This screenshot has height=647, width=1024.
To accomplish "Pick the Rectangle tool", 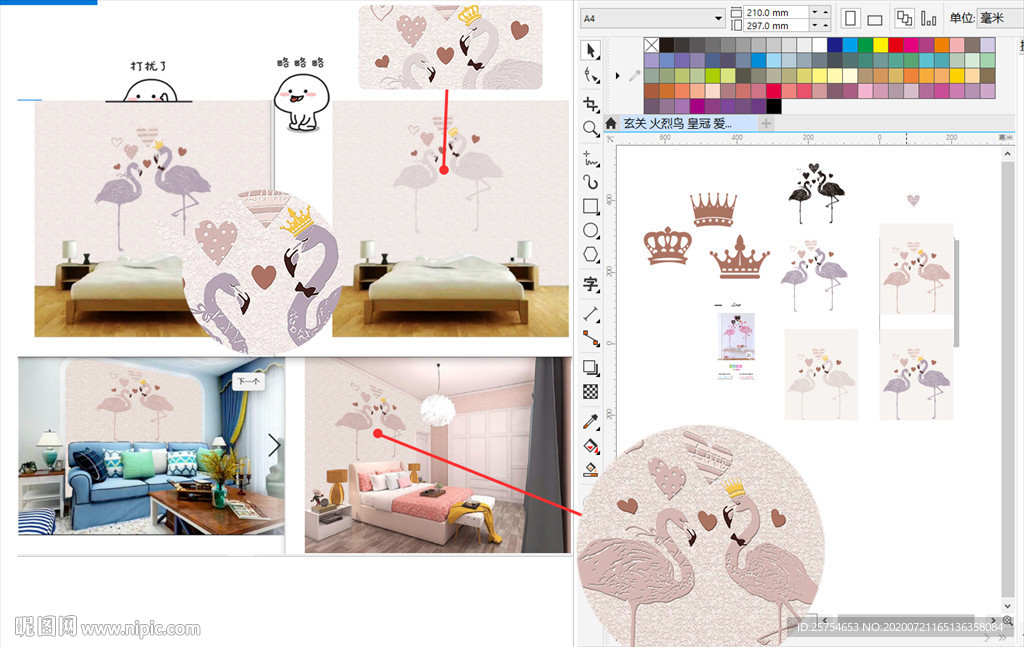I will (591, 206).
